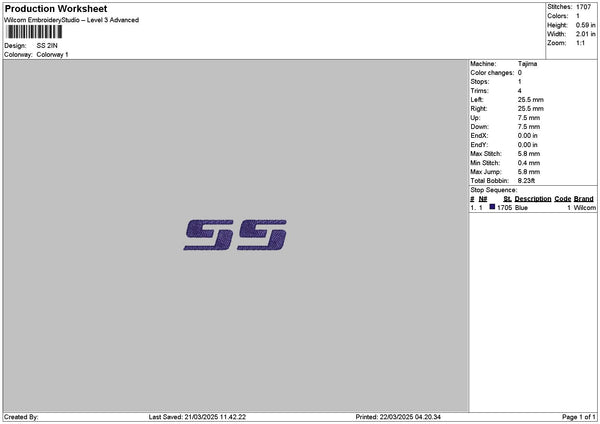
Task: Click the 'Total Bobbin:' value 8.23ft
Action: 527,181
